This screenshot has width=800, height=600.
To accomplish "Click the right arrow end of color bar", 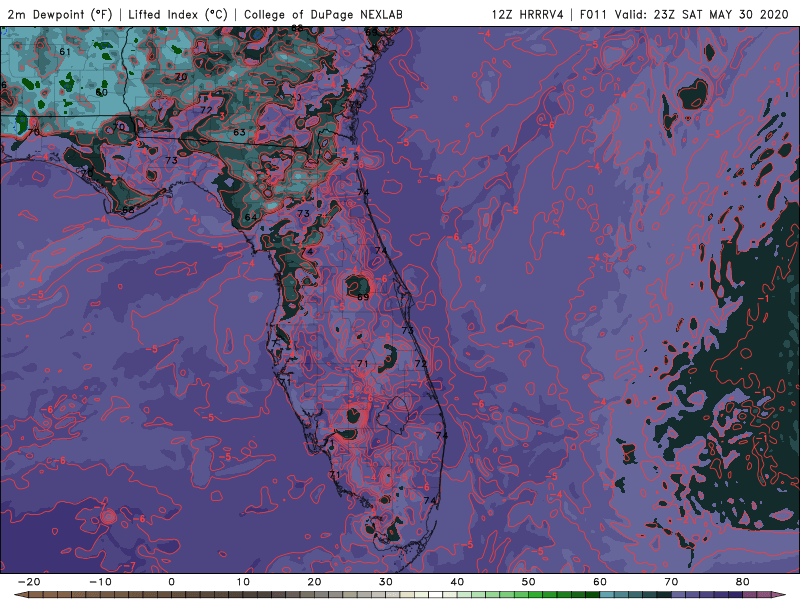I will 779,595.
